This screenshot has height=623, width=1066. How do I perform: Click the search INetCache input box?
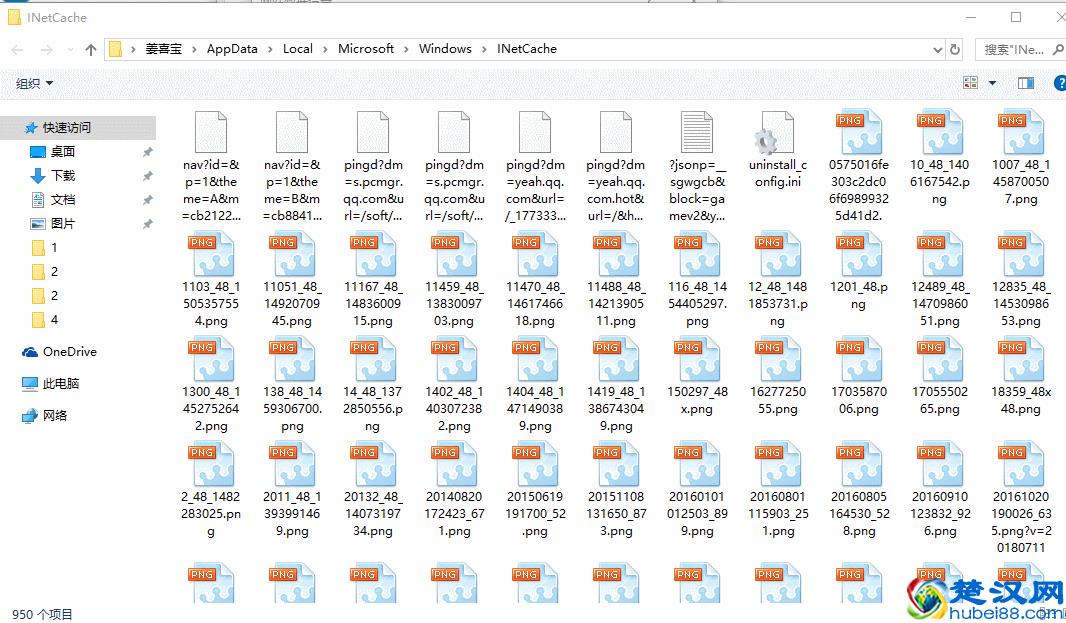click(x=1014, y=49)
